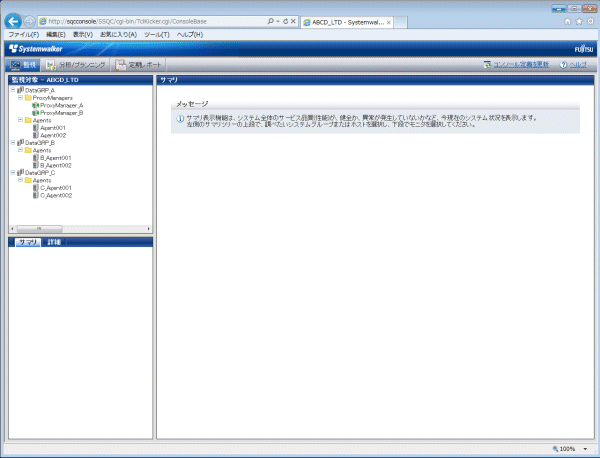Collapse the DataGRP_C tree node
600x458 pixels.
click(13, 172)
